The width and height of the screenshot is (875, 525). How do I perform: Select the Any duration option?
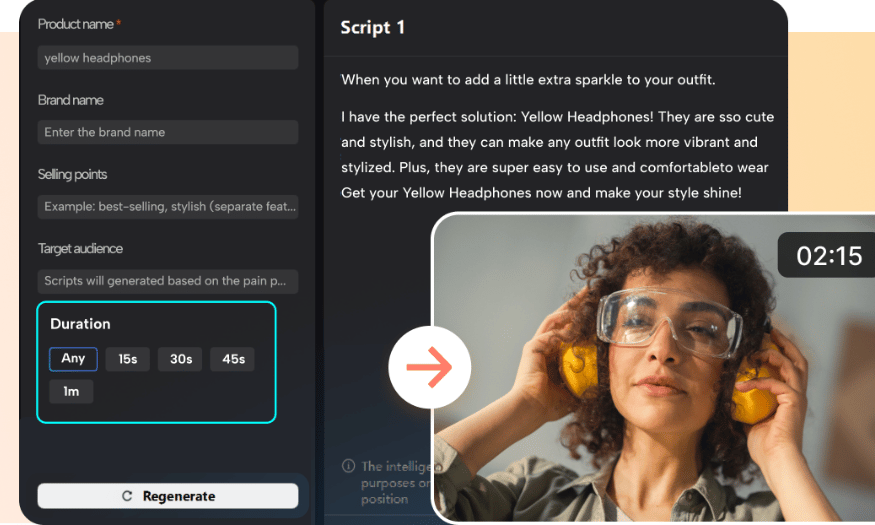73,359
